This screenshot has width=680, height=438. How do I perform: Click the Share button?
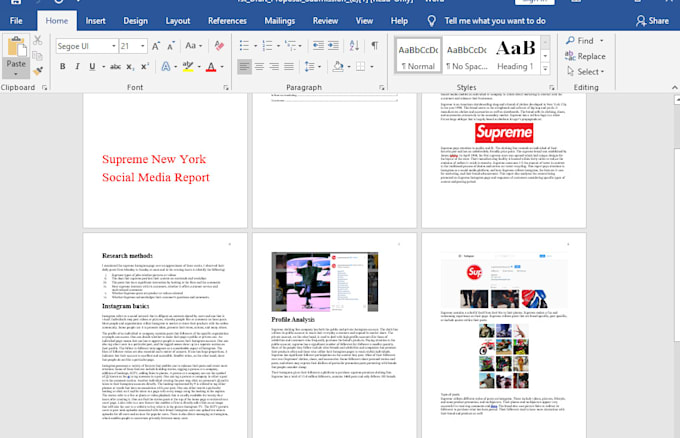pyautogui.click(x=652, y=21)
